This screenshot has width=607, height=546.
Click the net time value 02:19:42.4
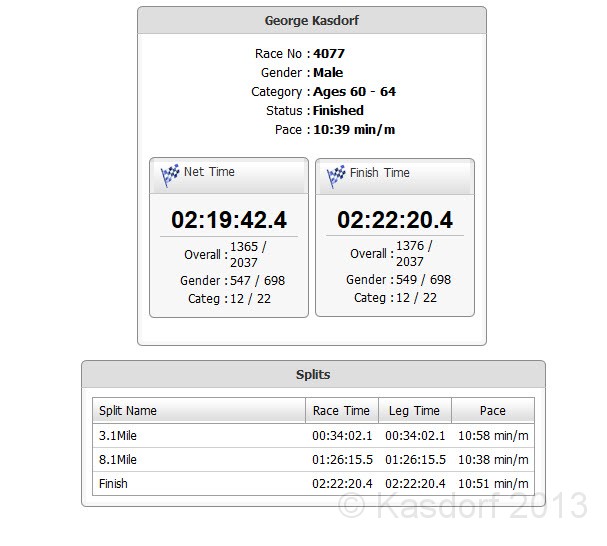[x=229, y=220]
